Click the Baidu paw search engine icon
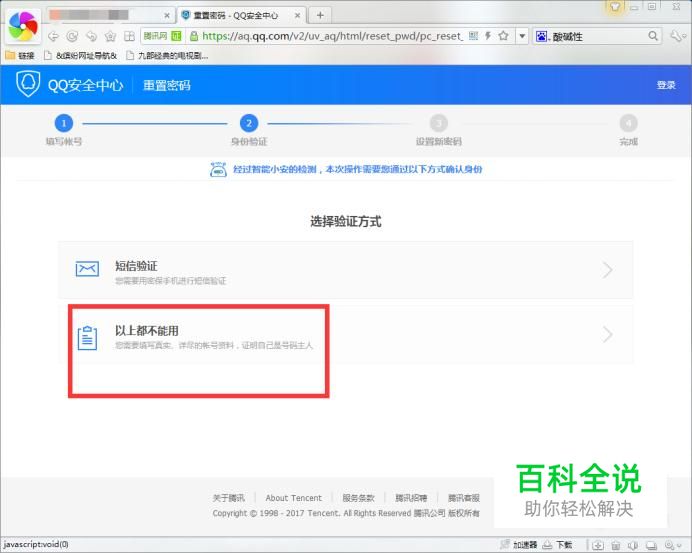692x553 pixels. coord(541,36)
